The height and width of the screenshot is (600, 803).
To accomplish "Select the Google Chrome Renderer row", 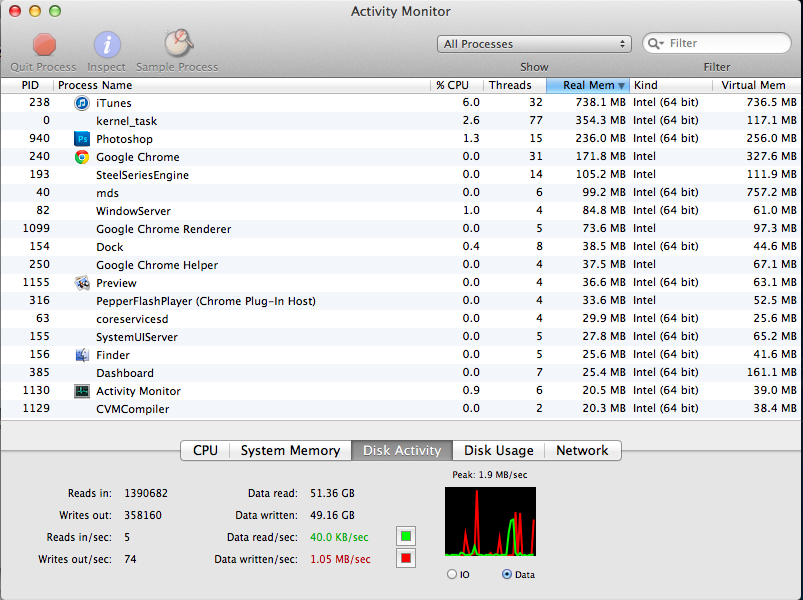I will tap(402, 229).
